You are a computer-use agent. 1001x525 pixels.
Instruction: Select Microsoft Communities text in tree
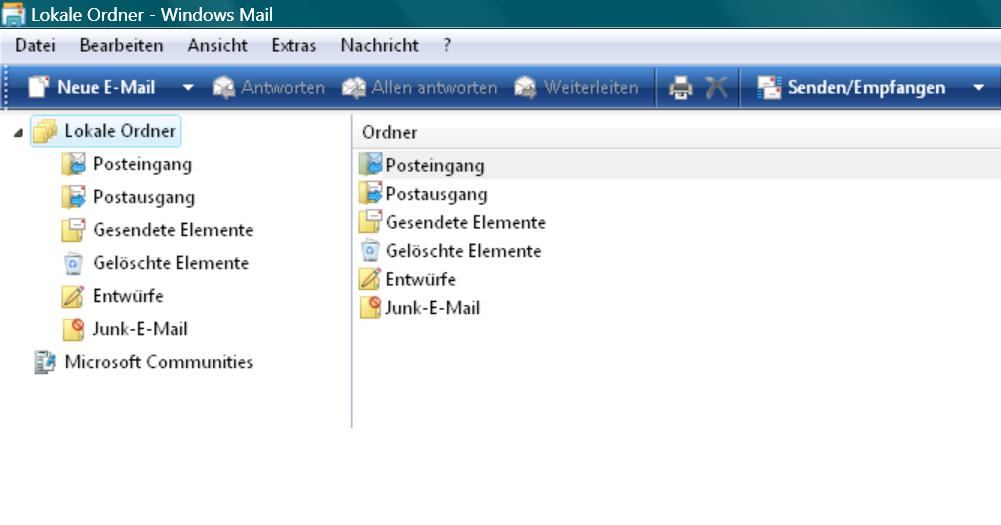159,362
